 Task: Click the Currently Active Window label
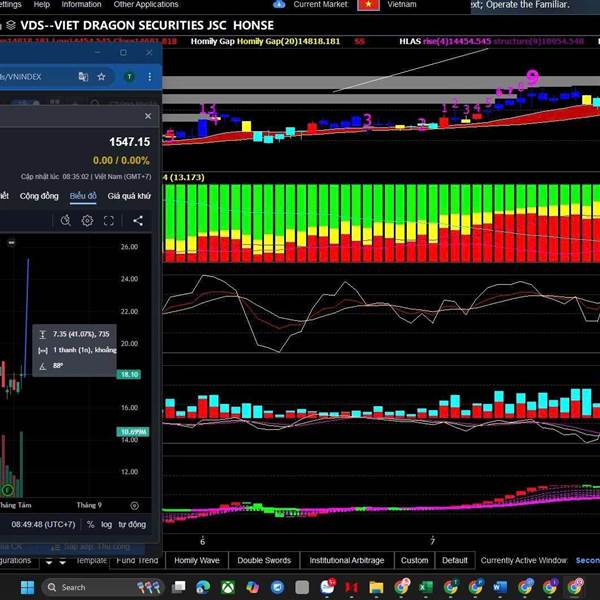(x=523, y=560)
